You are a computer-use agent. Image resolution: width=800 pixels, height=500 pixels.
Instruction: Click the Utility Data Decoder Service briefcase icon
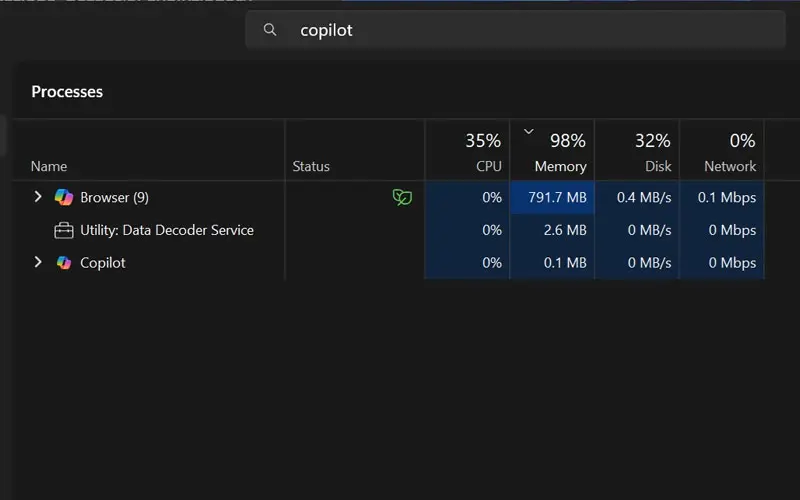point(64,230)
